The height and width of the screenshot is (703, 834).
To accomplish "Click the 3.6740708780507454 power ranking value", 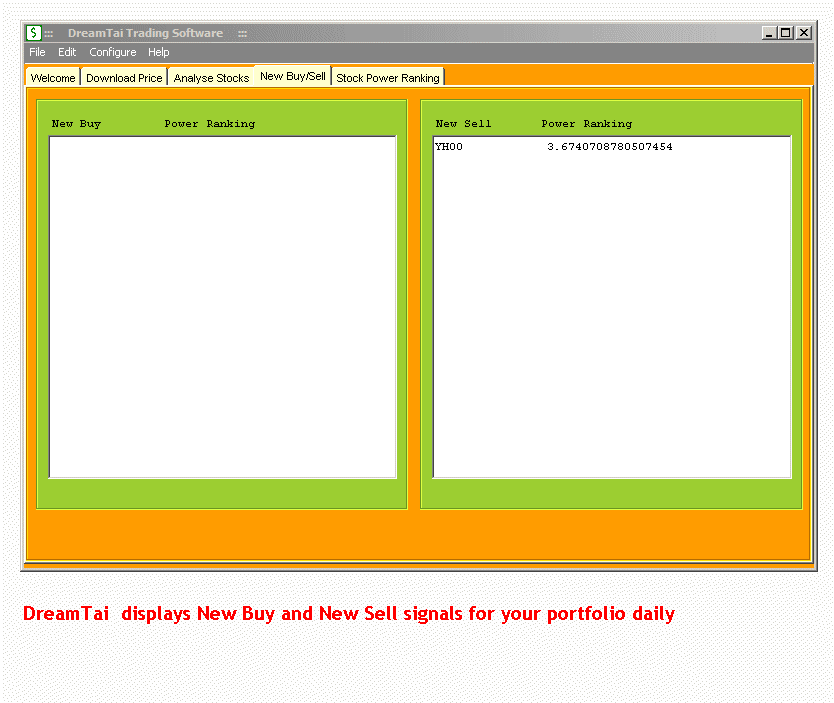I will click(610, 147).
